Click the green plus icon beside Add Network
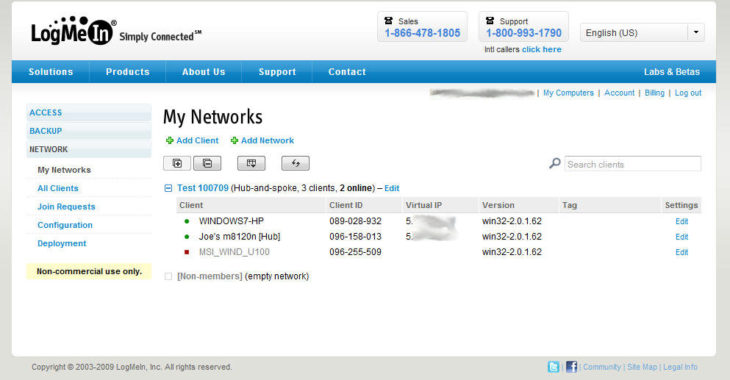This screenshot has height=380, width=730. 235,140
